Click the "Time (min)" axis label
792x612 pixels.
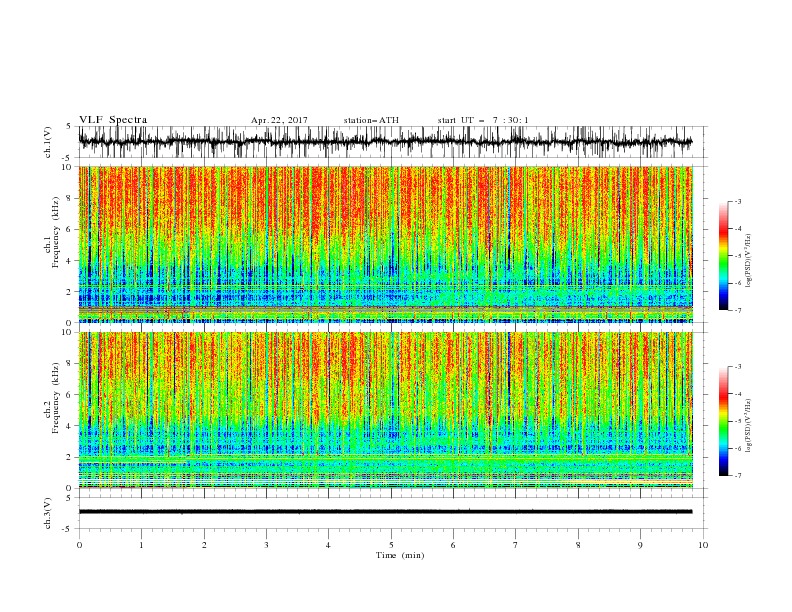click(400, 555)
